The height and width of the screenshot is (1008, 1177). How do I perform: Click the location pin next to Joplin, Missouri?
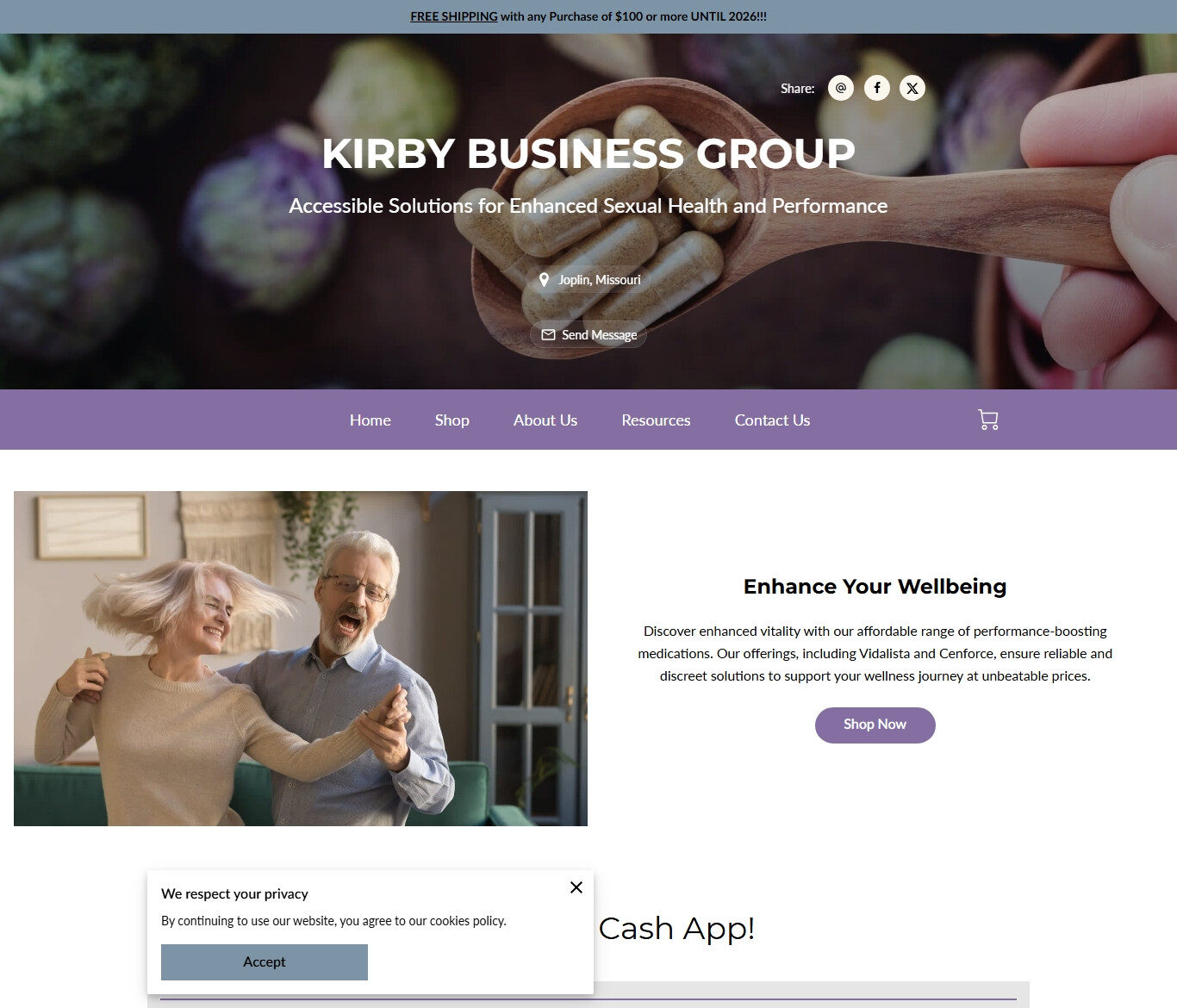click(x=544, y=280)
